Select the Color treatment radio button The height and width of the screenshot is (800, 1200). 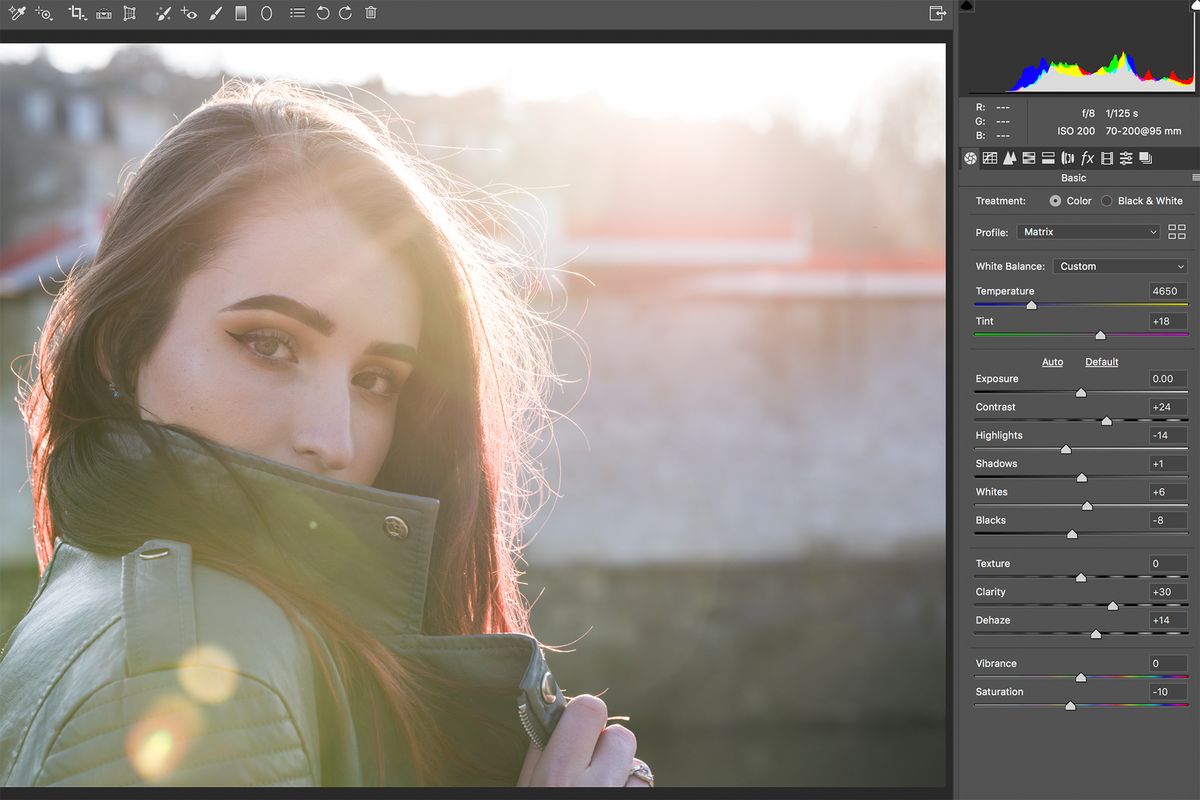1055,201
